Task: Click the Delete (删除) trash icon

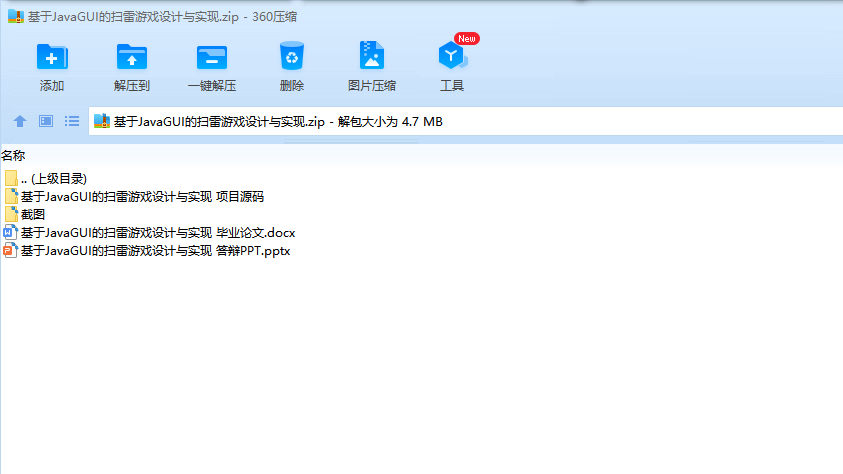Action: point(292,56)
